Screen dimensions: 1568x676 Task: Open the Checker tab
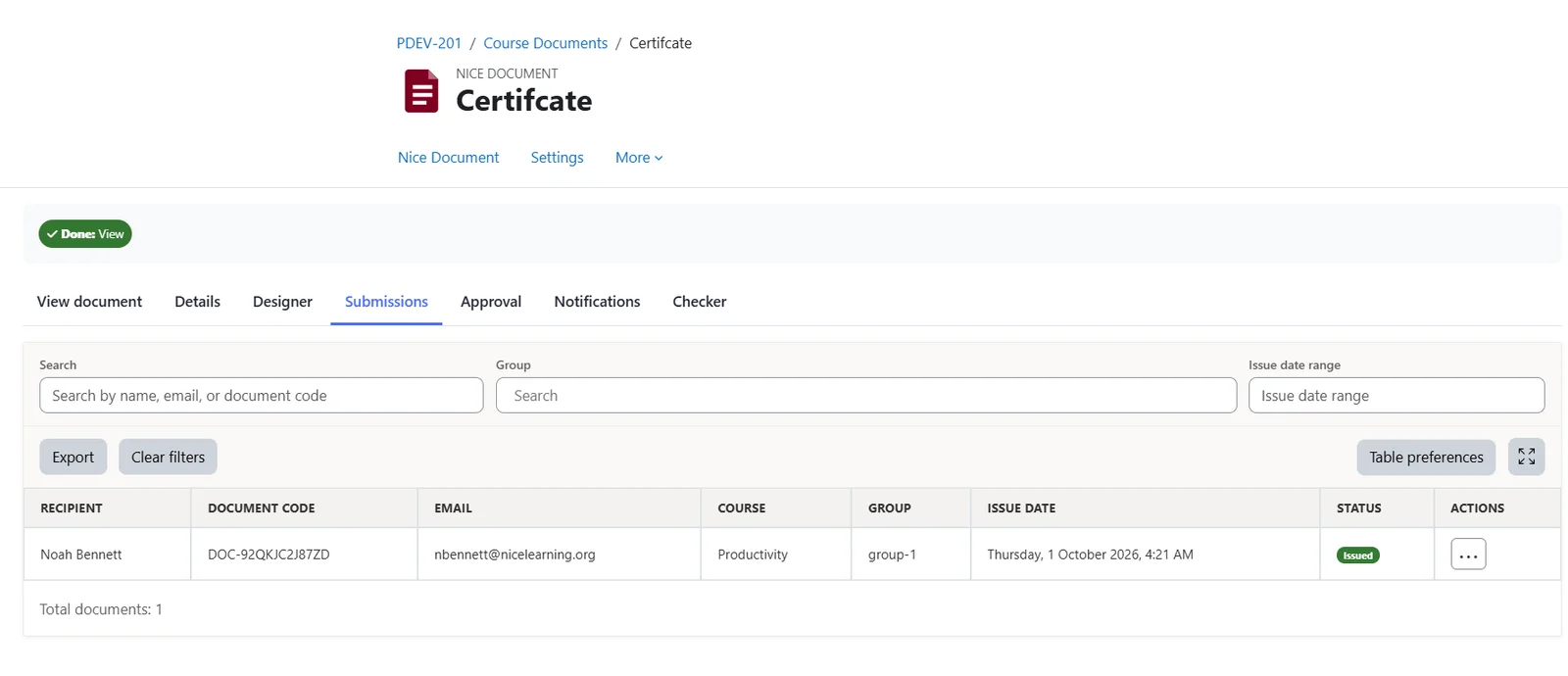click(700, 302)
